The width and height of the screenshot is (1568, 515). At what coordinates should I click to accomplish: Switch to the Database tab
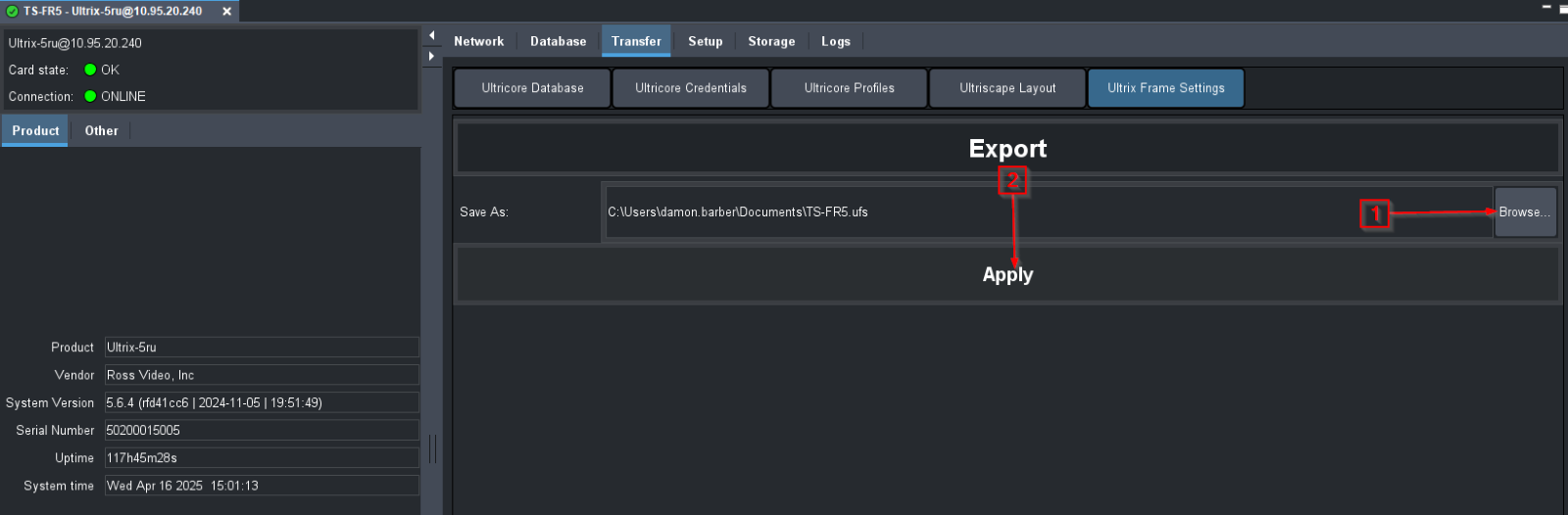click(x=558, y=41)
